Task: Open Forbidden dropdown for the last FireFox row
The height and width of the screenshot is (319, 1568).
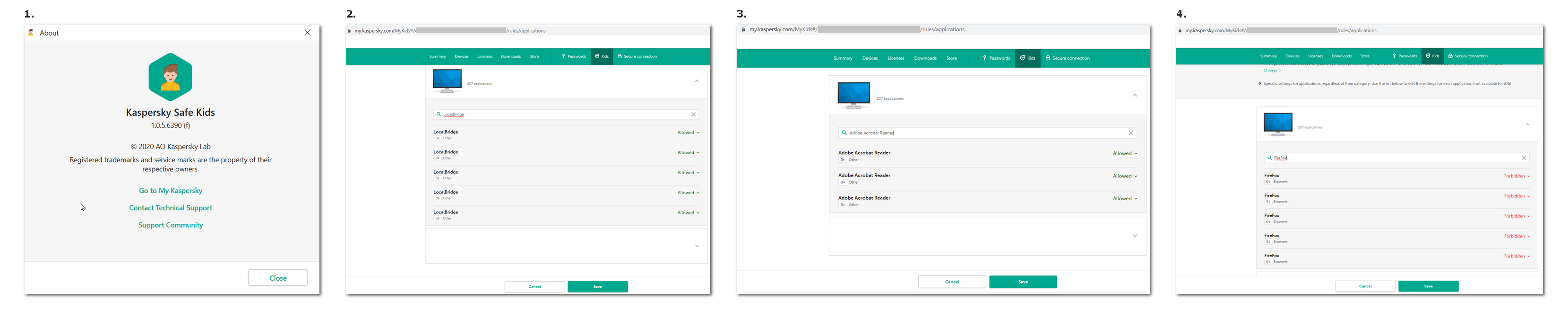Action: click(x=1517, y=256)
